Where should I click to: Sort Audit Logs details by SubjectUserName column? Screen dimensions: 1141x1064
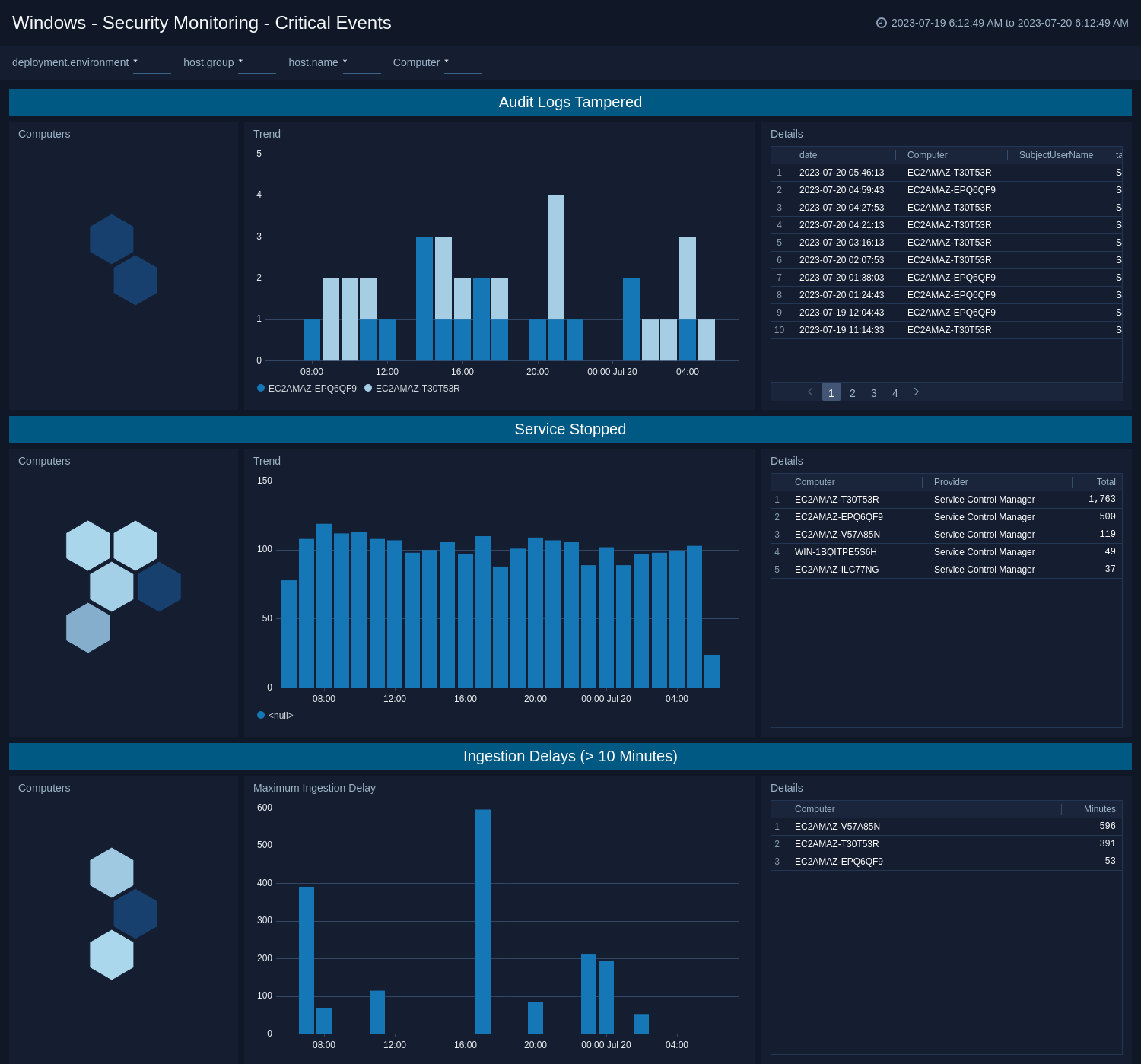point(1056,155)
